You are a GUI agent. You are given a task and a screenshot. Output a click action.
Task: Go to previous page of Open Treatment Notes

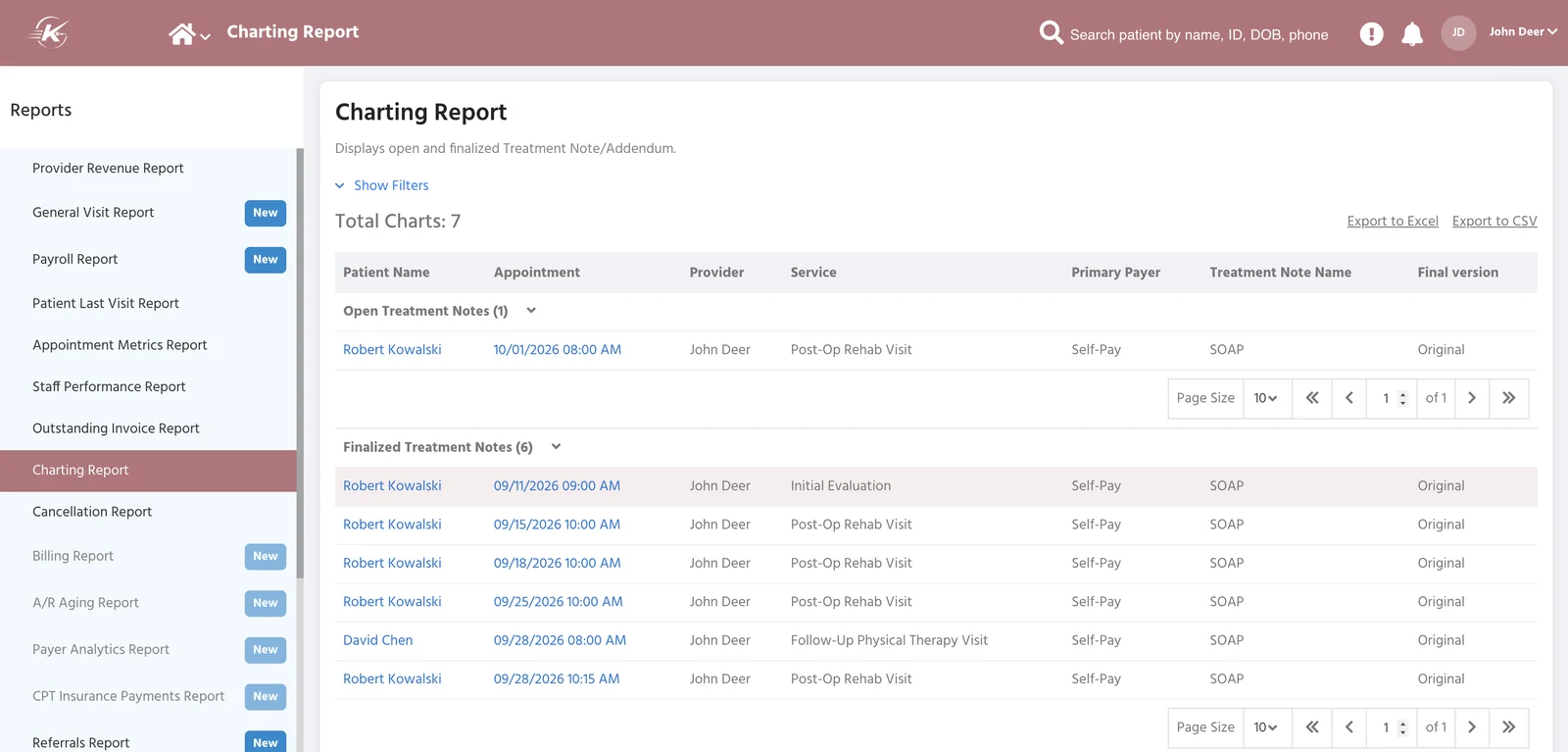[1349, 398]
